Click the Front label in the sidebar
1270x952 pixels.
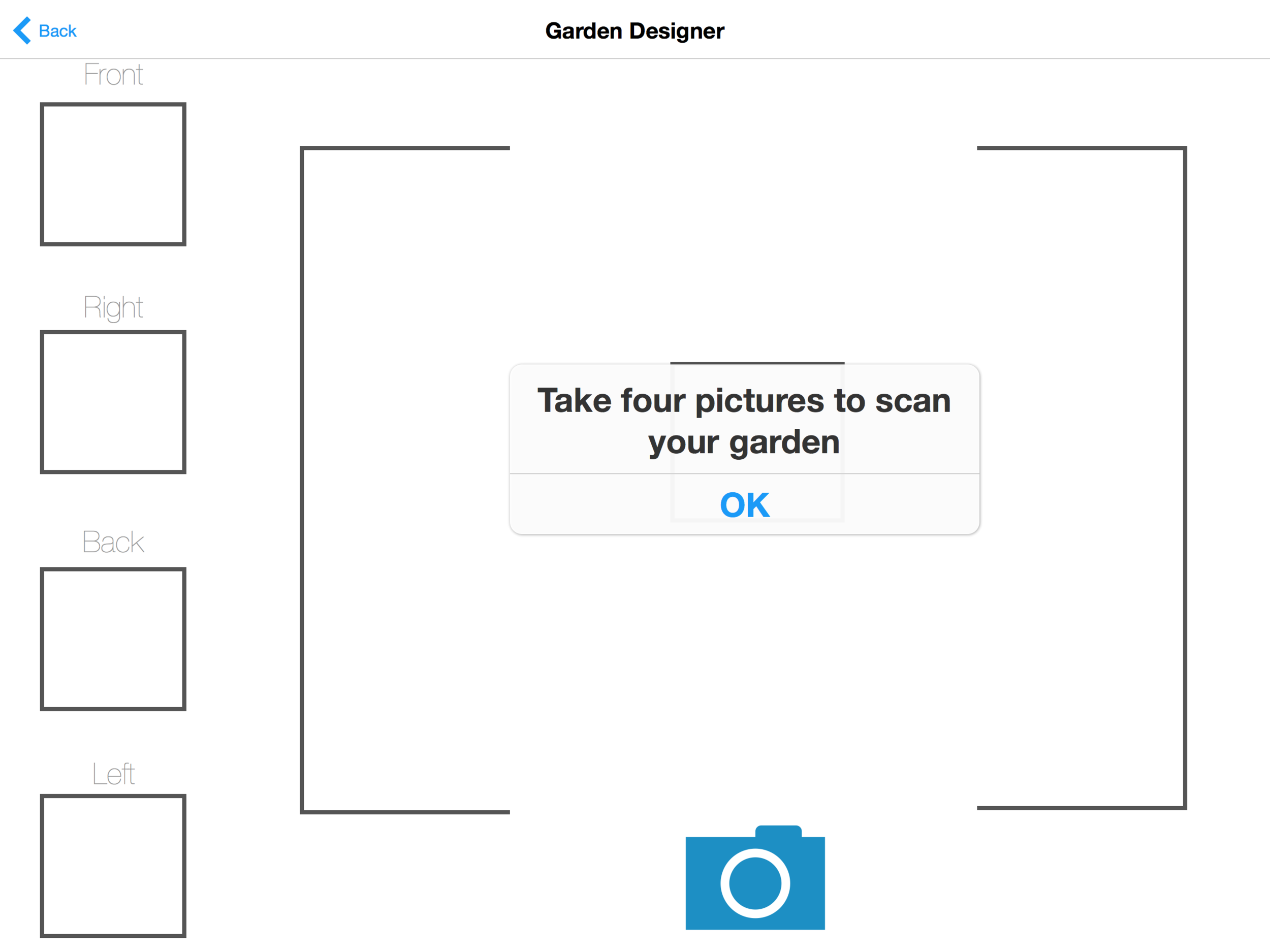[x=113, y=75]
